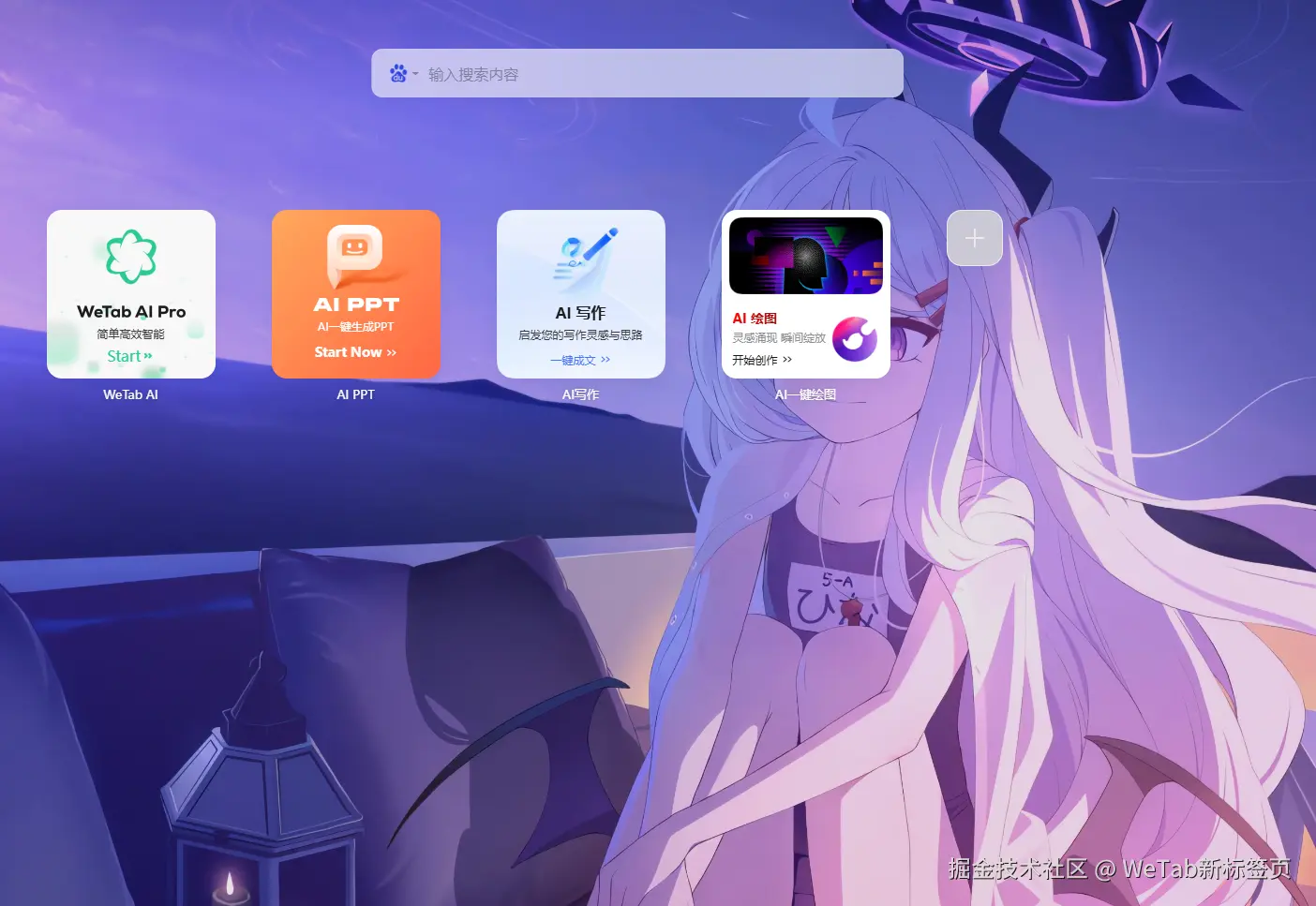Click the Baidu paw search engine icon
This screenshot has width=1316, height=906.
coord(398,73)
